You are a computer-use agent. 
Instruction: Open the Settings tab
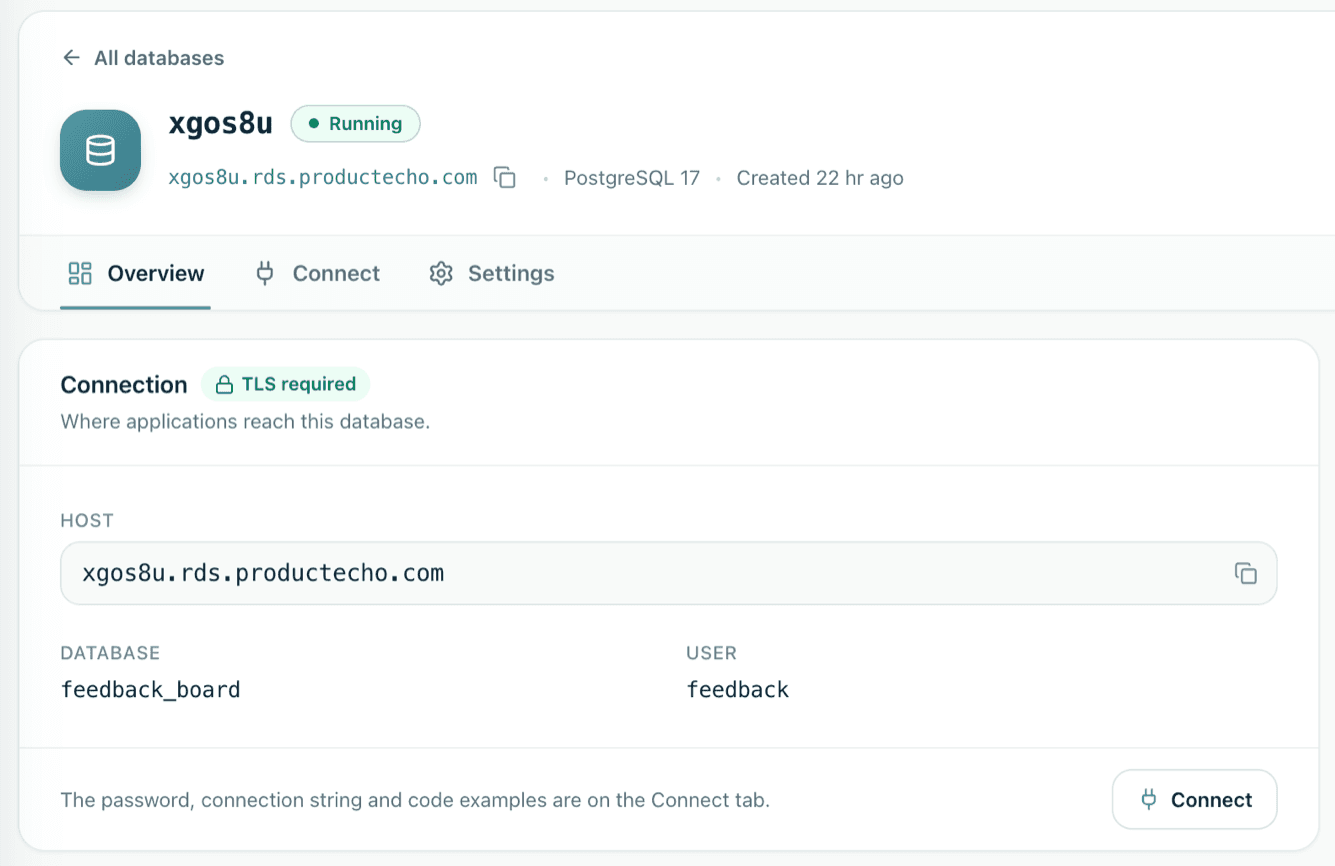[x=492, y=273]
